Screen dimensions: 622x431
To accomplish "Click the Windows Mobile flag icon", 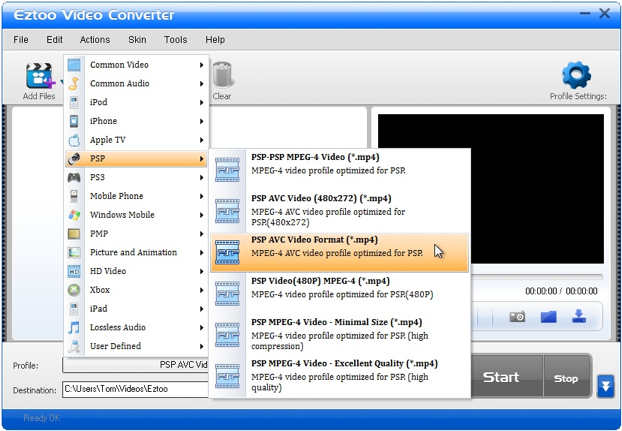I will pyautogui.click(x=74, y=215).
